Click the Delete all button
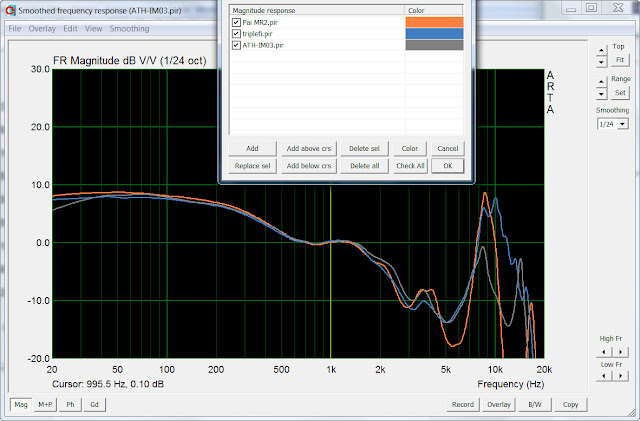The height and width of the screenshot is (421, 640). 364,166
